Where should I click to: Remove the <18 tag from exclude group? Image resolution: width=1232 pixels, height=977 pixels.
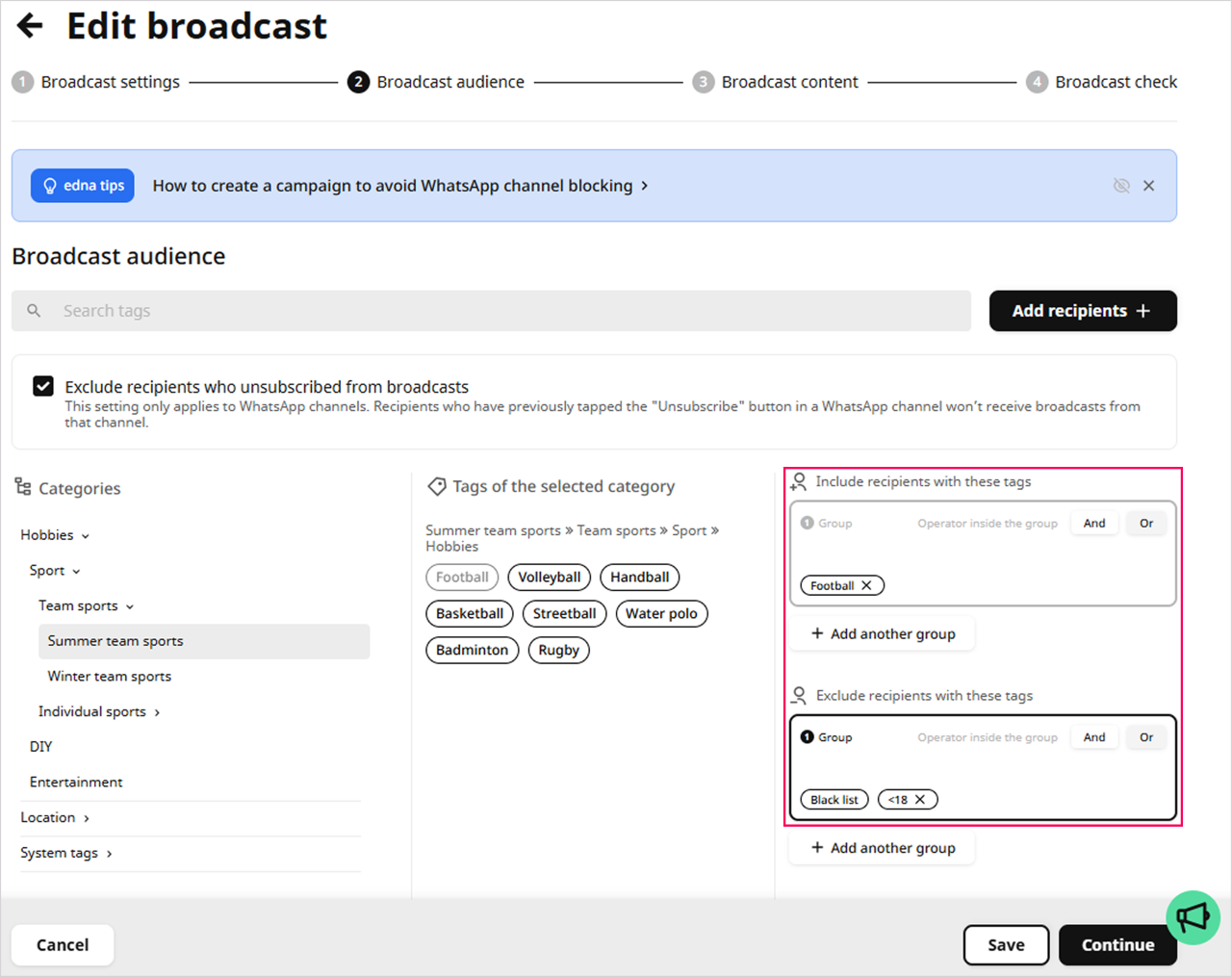920,800
